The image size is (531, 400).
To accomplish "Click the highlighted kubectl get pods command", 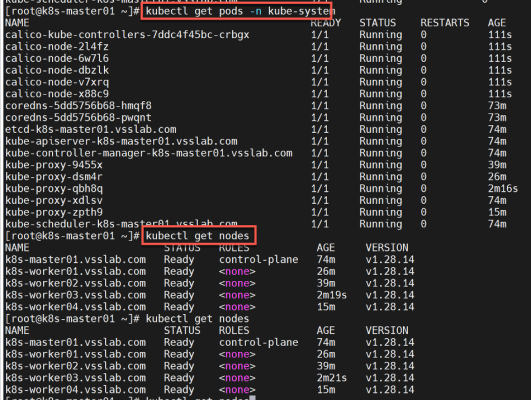I will click(x=237, y=11).
